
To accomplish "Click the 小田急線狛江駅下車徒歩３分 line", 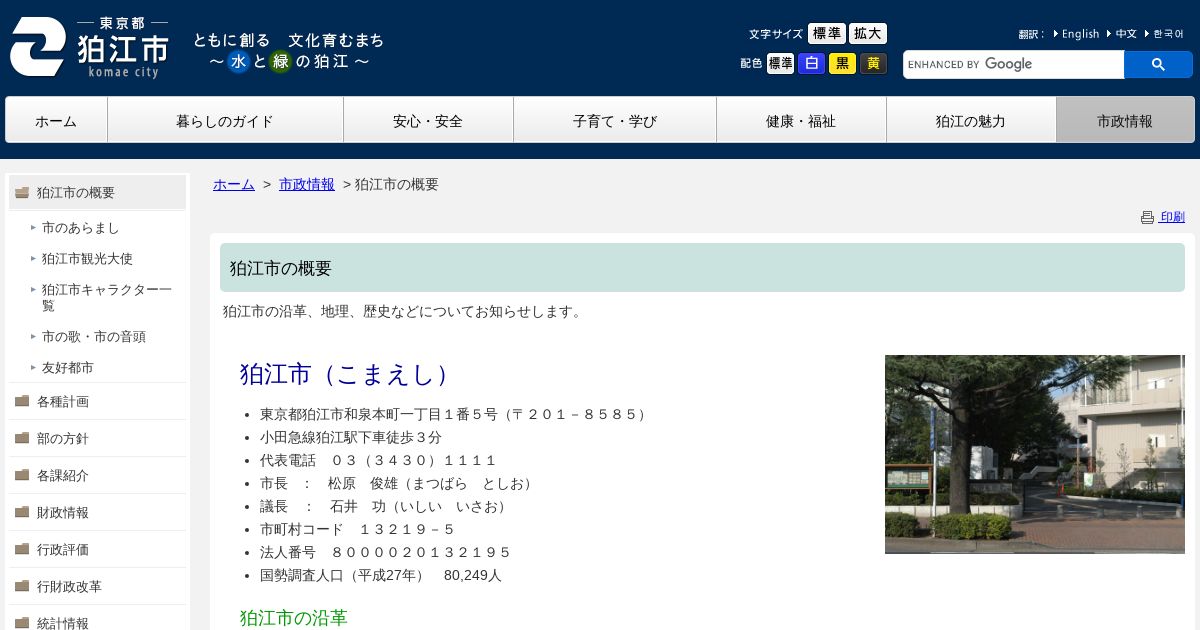I will (351, 437).
